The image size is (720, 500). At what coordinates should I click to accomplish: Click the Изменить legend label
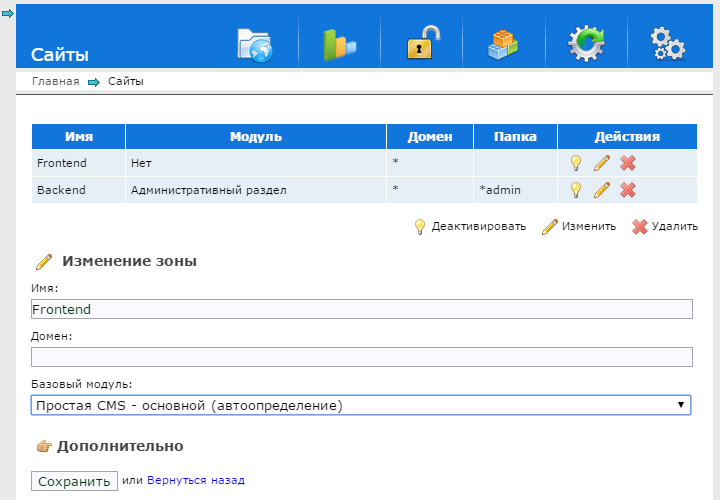point(589,226)
